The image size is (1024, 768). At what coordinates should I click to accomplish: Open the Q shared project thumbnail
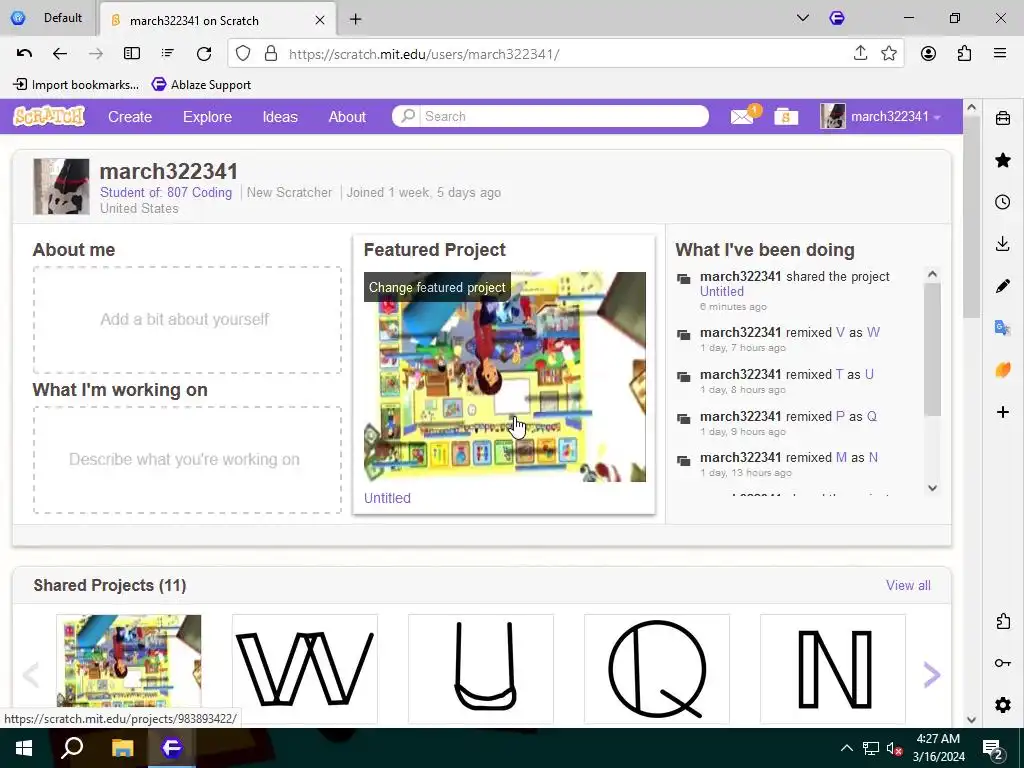pyautogui.click(x=656, y=669)
